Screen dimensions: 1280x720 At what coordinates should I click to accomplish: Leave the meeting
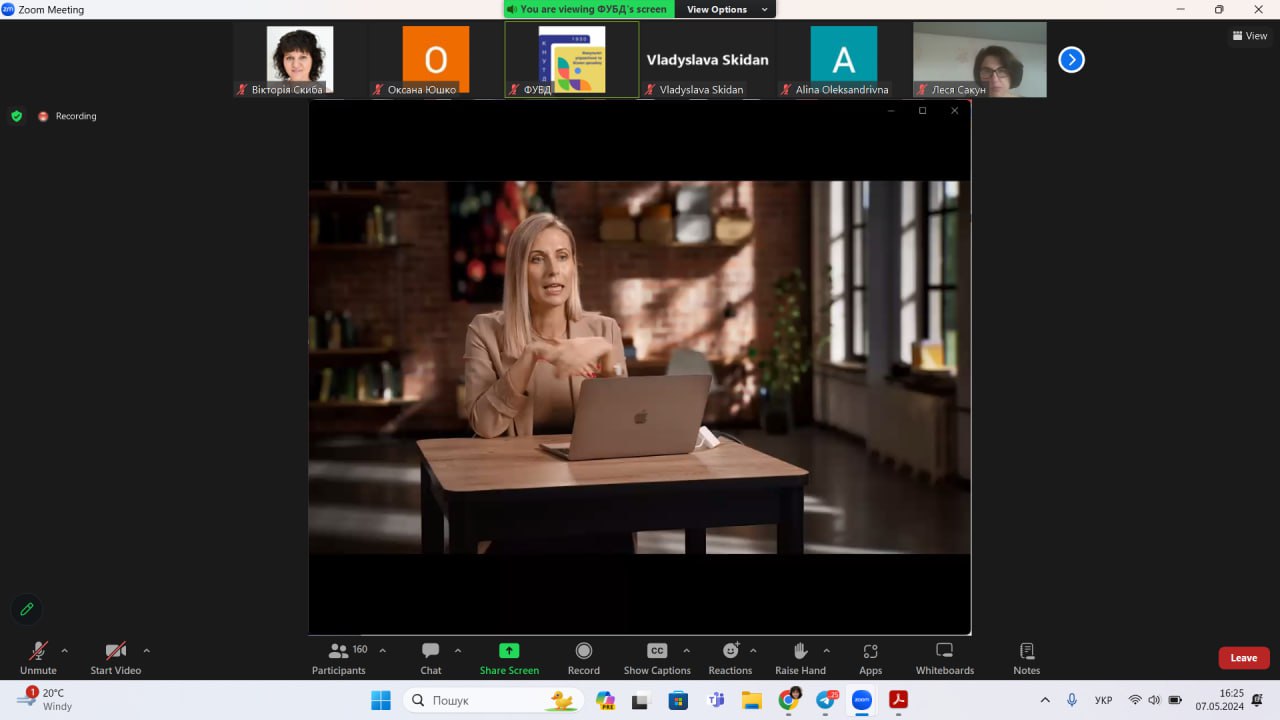coord(1244,658)
